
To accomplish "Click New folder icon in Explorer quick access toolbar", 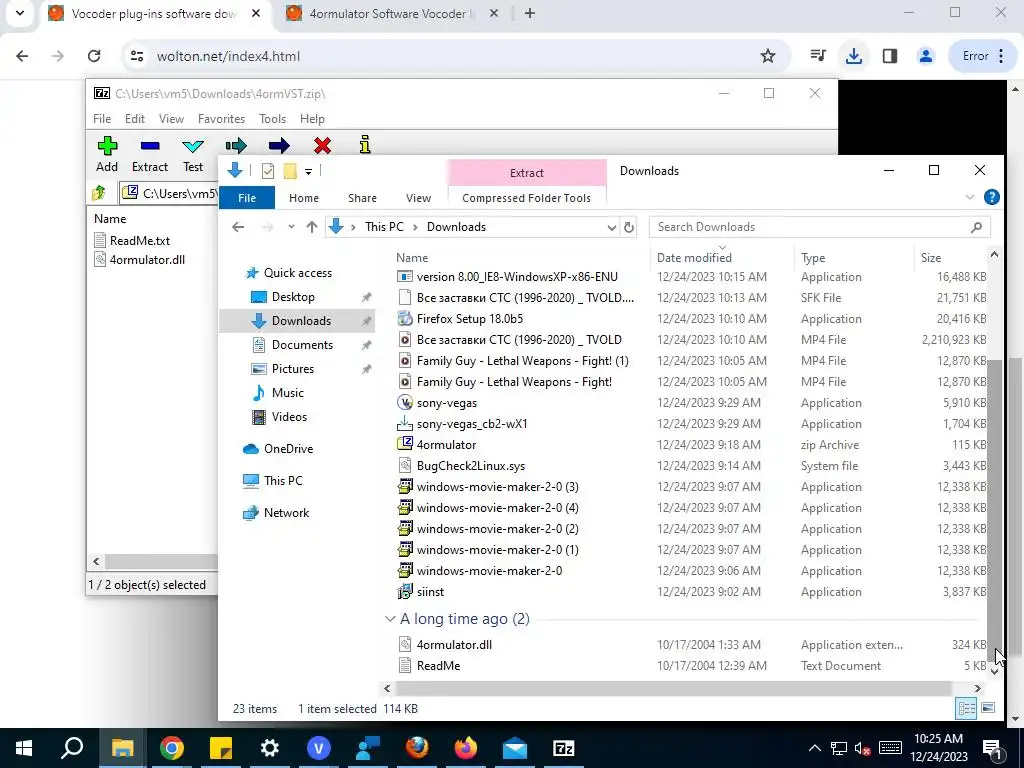I will [290, 171].
